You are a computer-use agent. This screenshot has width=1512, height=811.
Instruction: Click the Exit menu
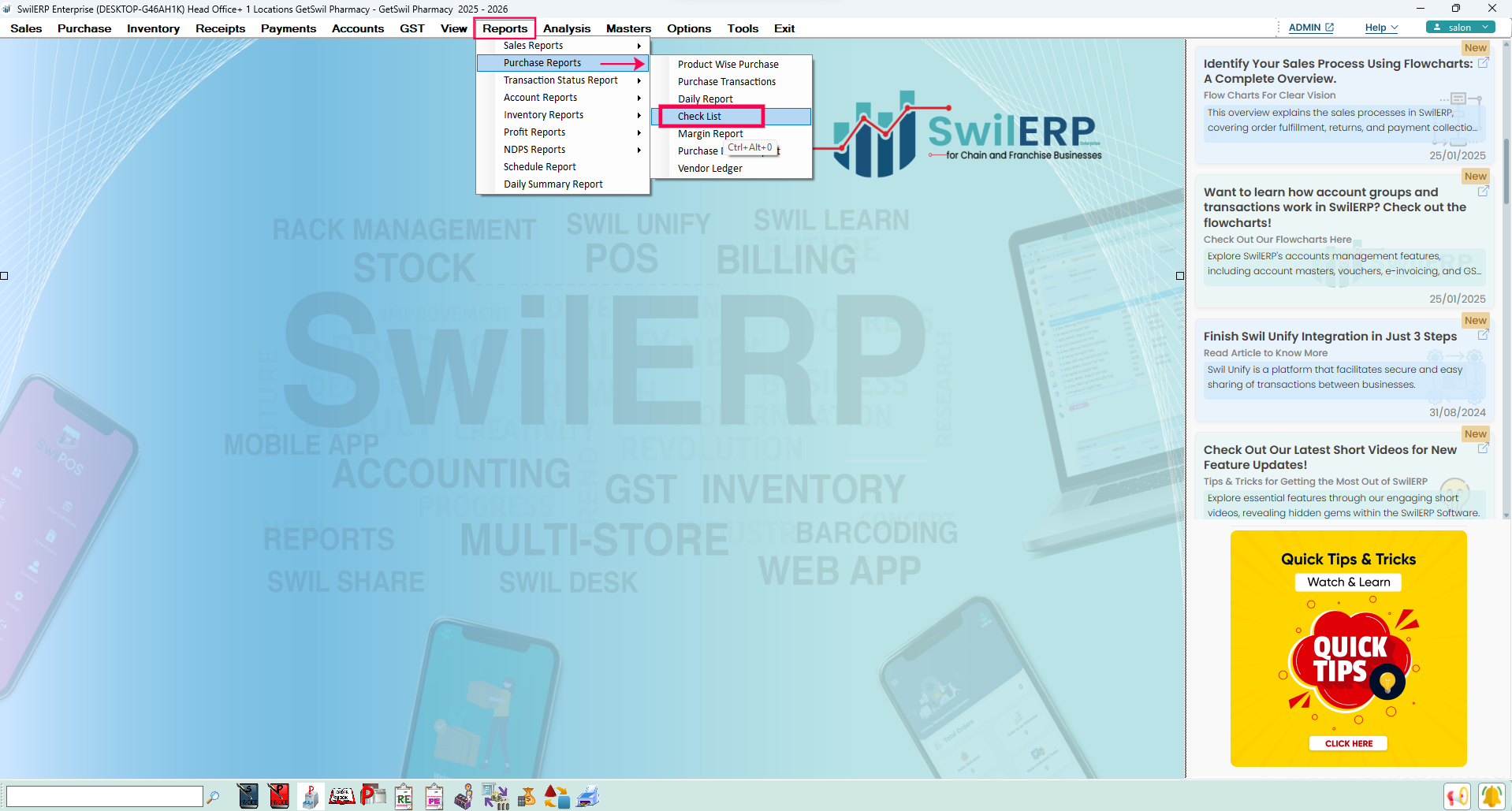pos(784,28)
